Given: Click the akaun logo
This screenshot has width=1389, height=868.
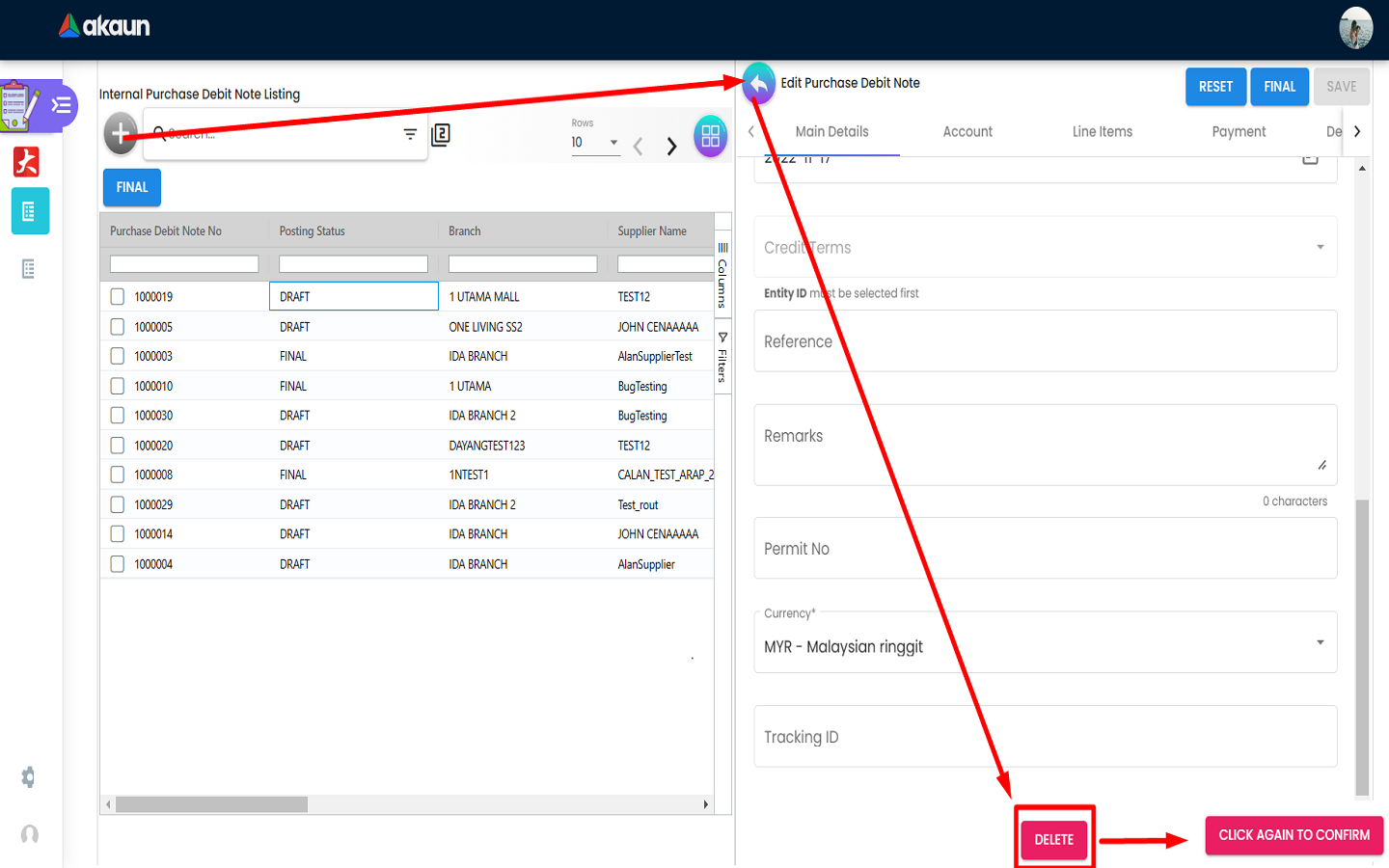Looking at the screenshot, I should click(x=104, y=26).
